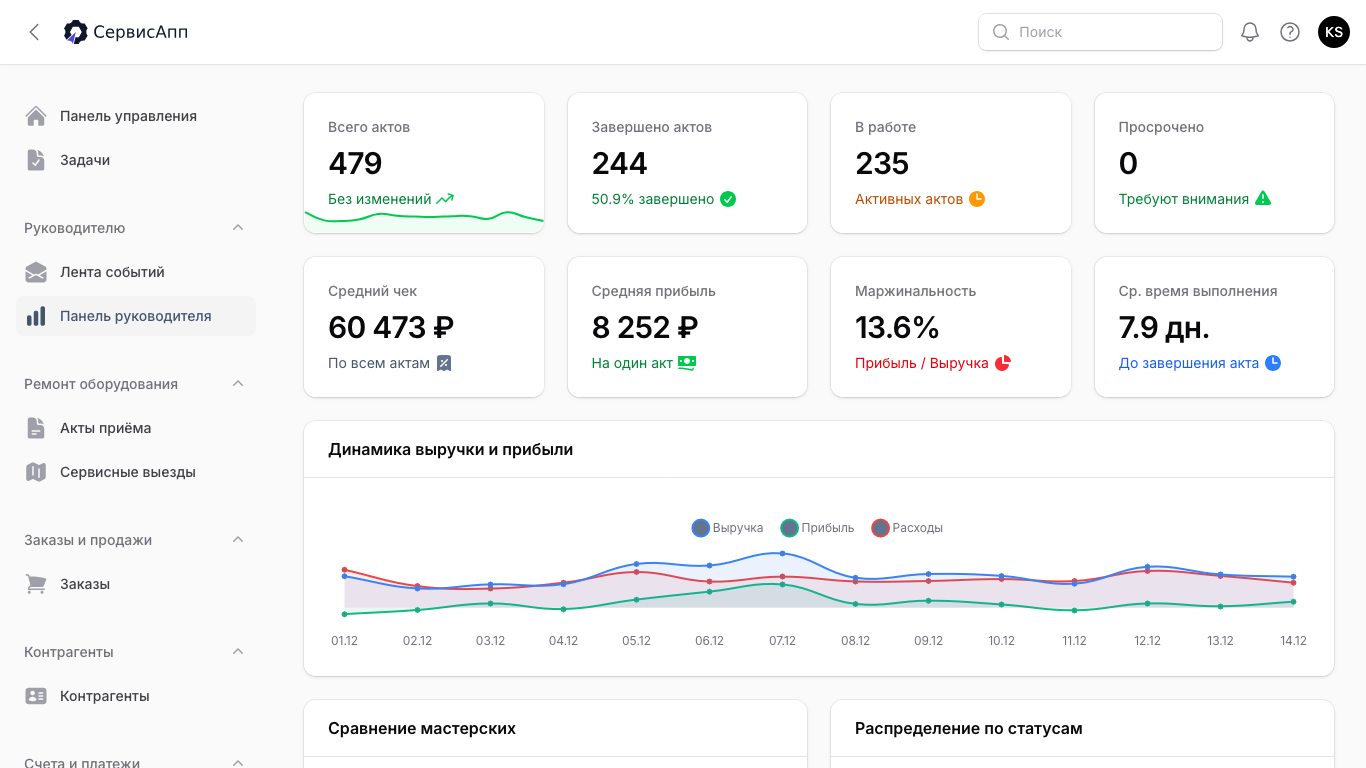Screen dimensions: 1366x768
Task: Select Сервисные выезды icon
Action: coord(36,471)
